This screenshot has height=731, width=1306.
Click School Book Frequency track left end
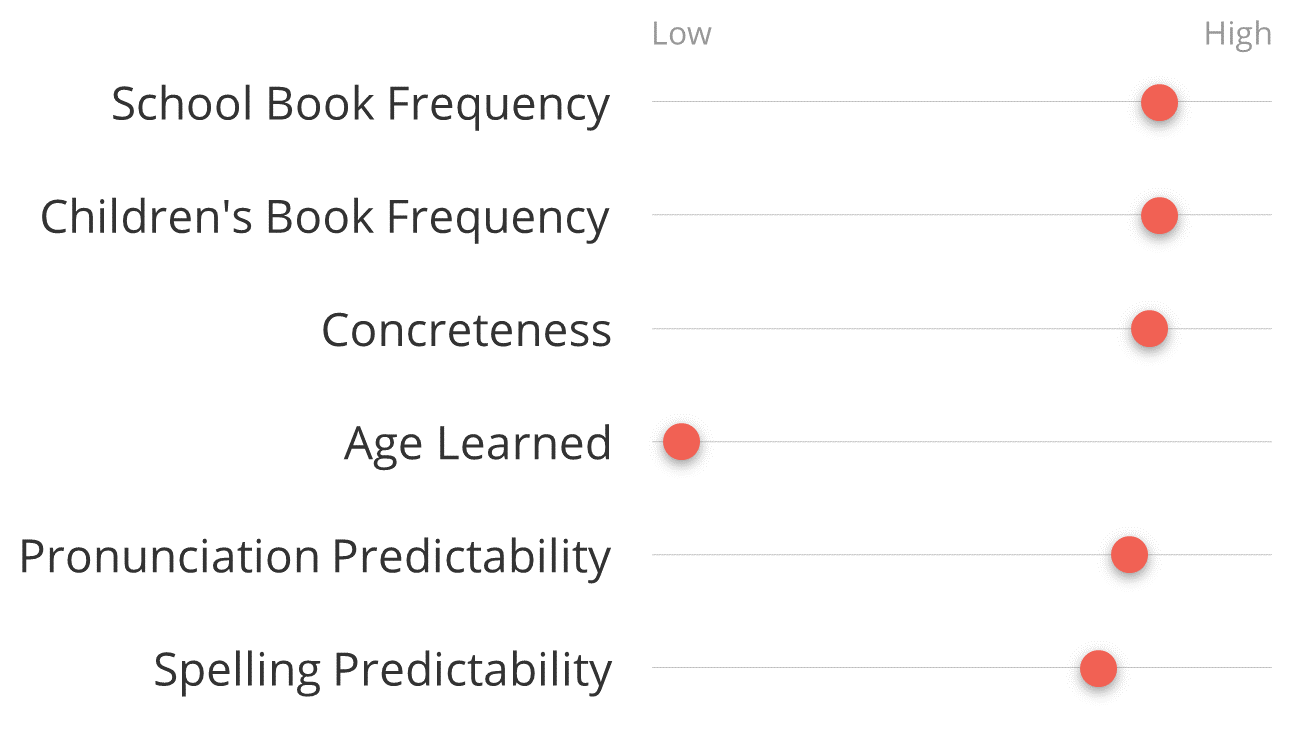656,102
